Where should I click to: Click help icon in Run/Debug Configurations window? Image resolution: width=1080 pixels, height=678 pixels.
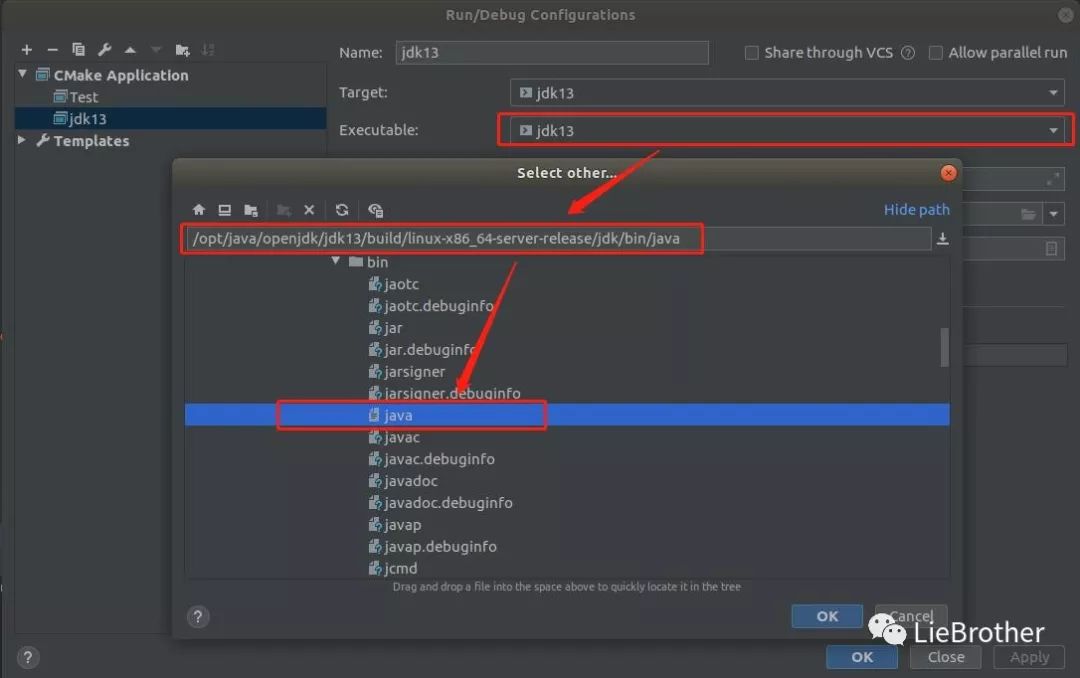(x=28, y=657)
